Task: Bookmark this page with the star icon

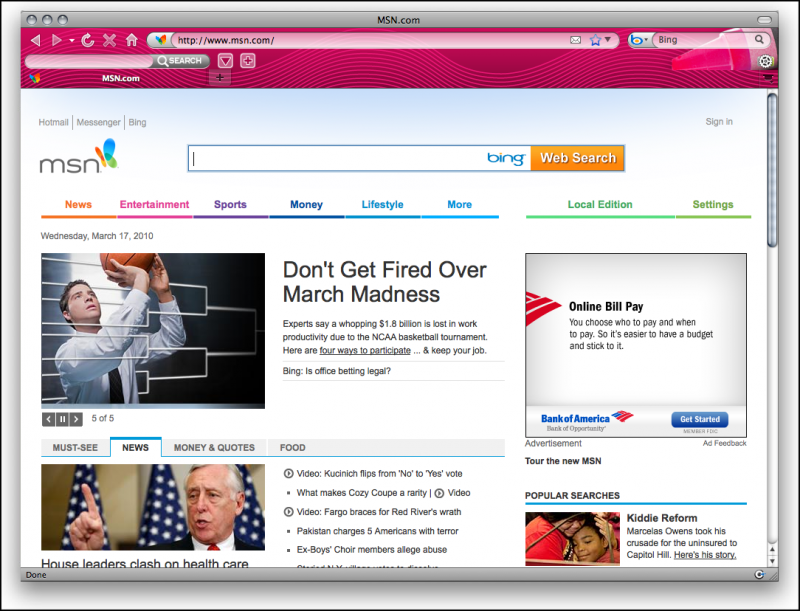Action: [x=595, y=40]
